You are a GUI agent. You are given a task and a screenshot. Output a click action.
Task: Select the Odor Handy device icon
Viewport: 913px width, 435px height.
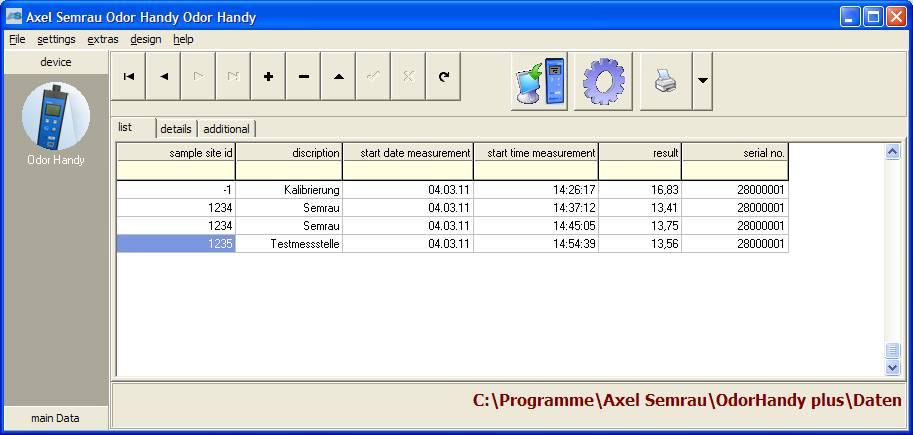[56, 116]
